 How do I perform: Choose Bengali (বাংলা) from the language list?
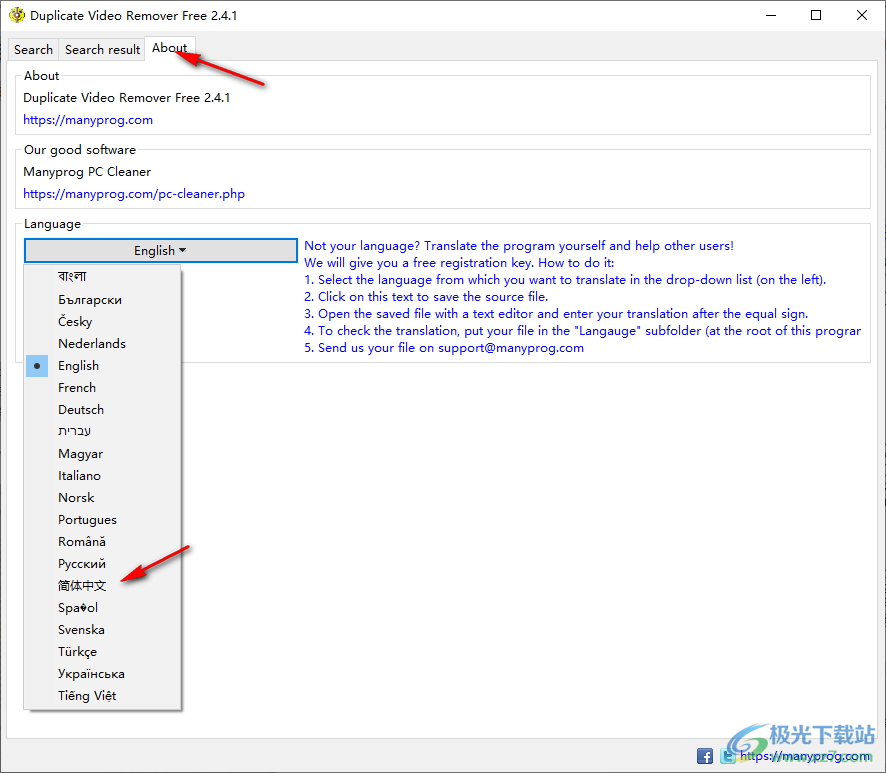click(x=103, y=277)
